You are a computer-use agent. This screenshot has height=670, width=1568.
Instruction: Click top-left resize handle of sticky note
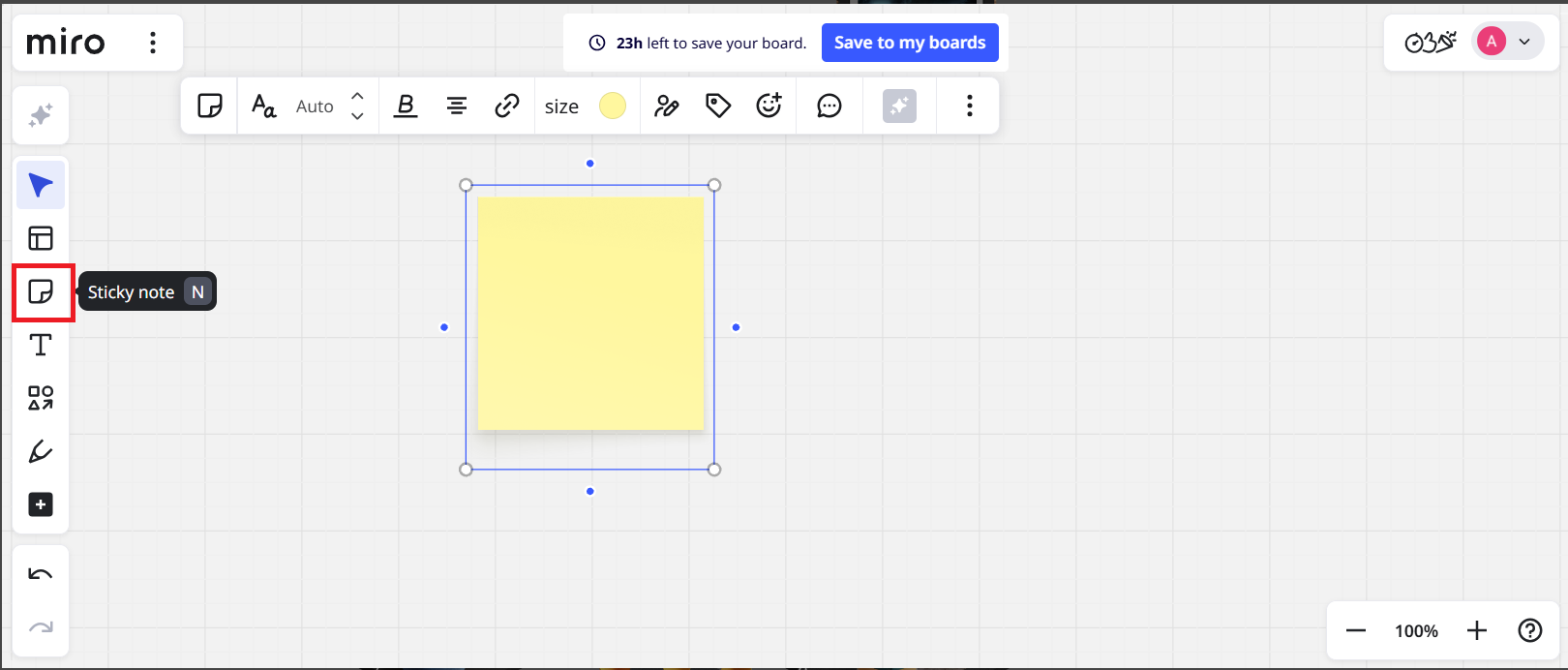click(x=466, y=185)
